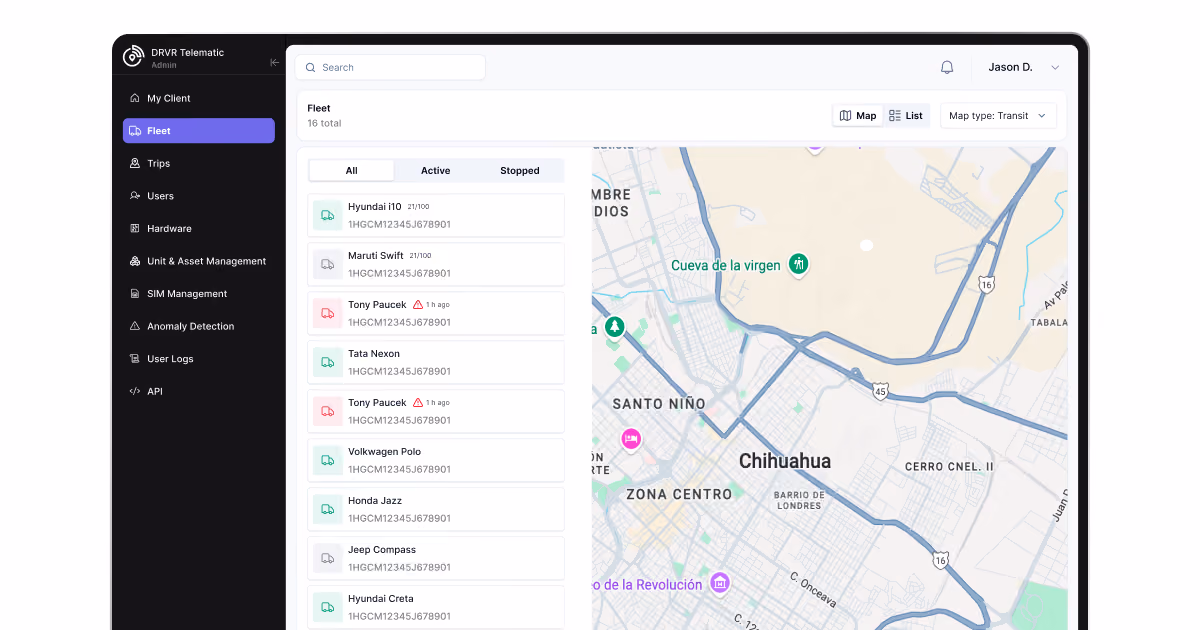Click the DRVR Telematic logo icon

pyautogui.click(x=133, y=57)
